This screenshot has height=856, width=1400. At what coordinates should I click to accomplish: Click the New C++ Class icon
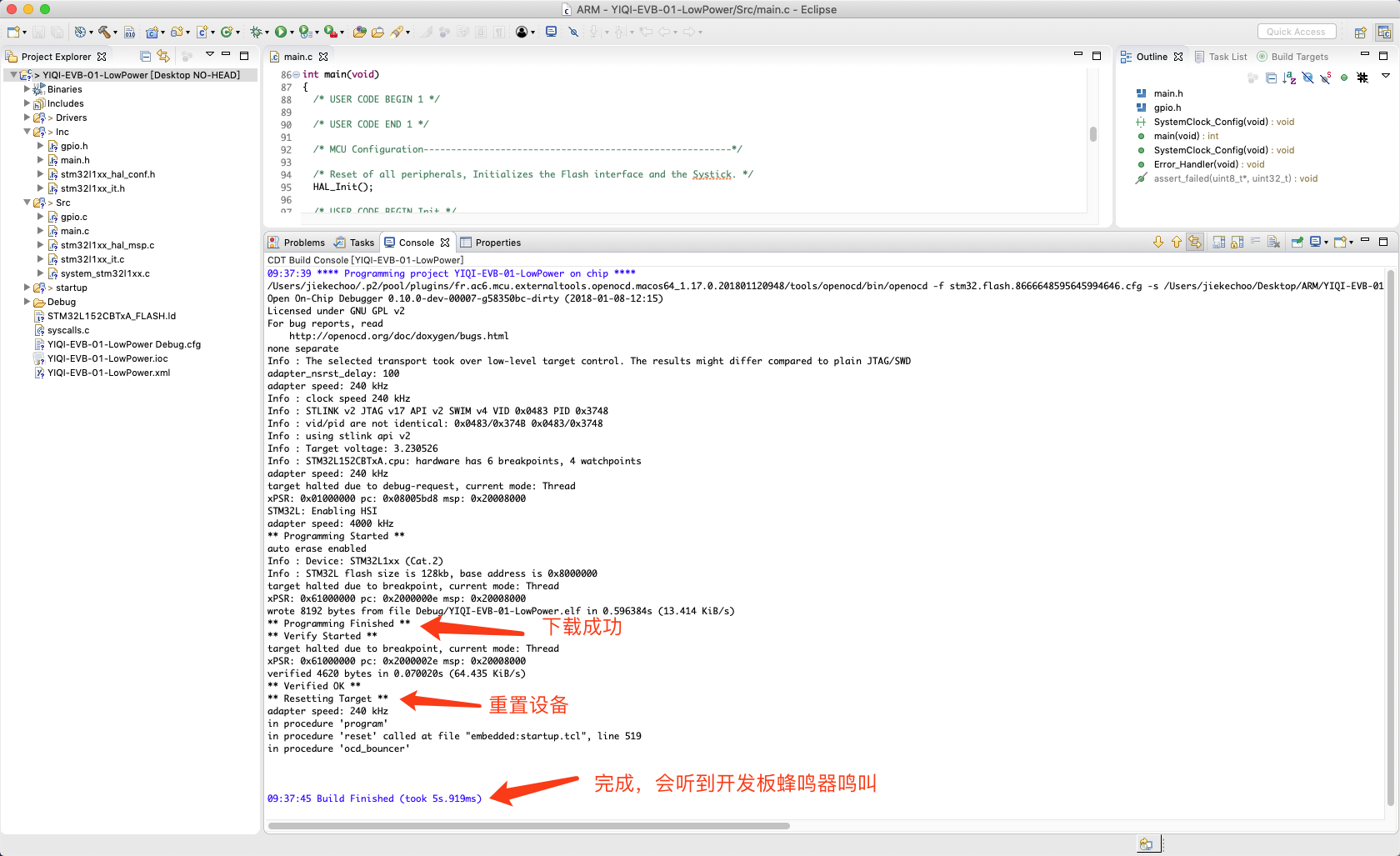pos(226,32)
